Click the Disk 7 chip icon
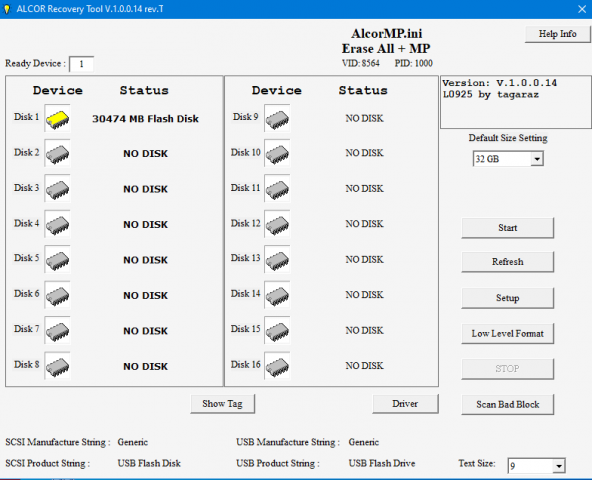The image size is (592, 480). pyautogui.click(x=57, y=330)
